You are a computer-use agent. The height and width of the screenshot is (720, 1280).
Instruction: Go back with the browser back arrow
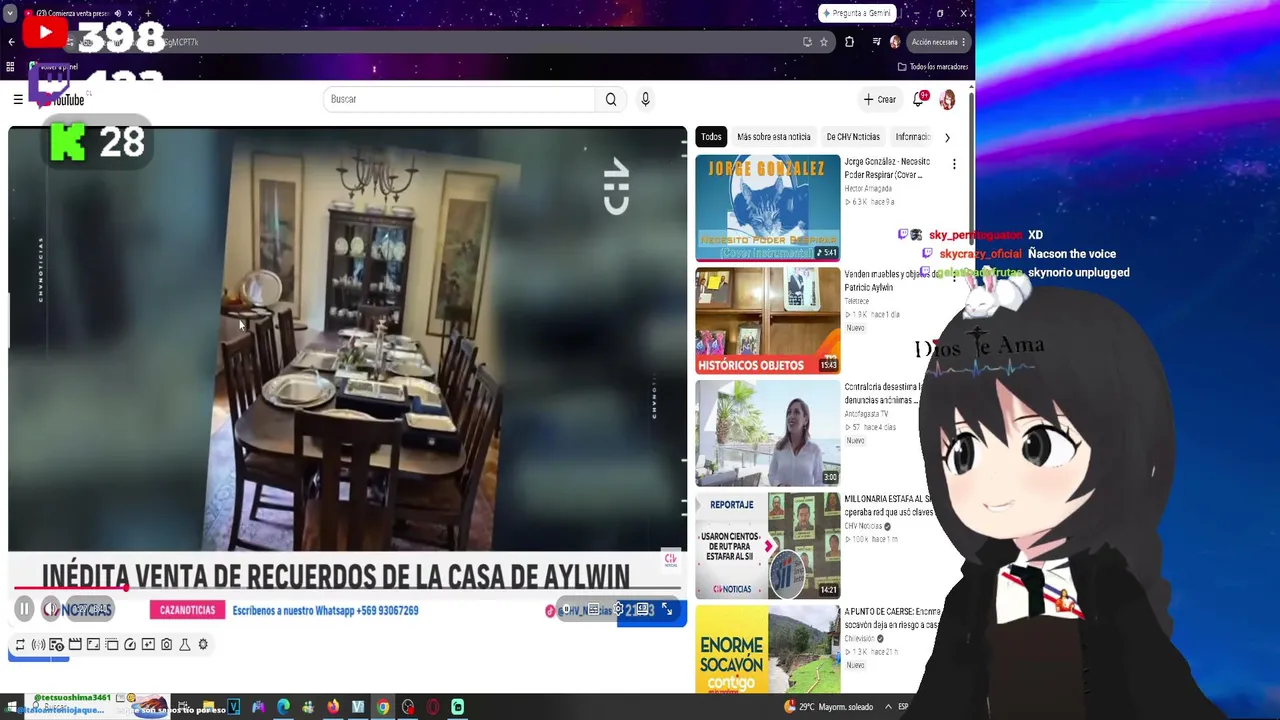coord(11,42)
